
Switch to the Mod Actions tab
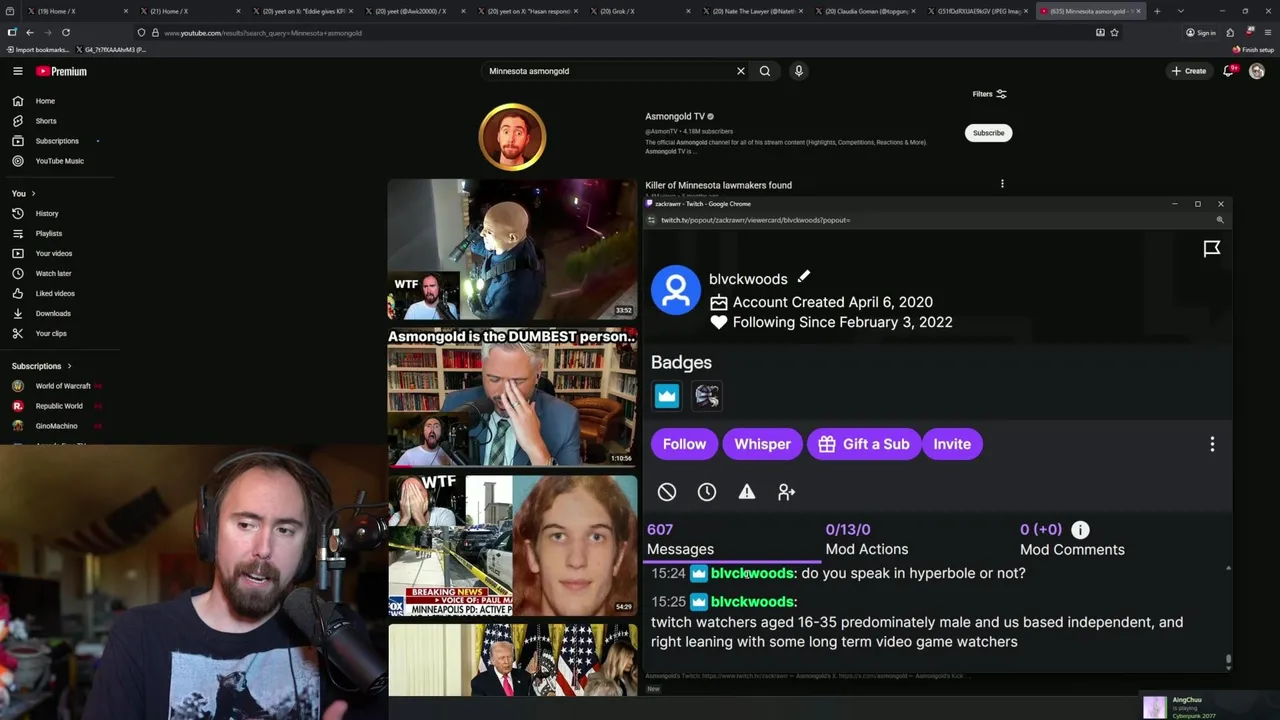point(866,539)
